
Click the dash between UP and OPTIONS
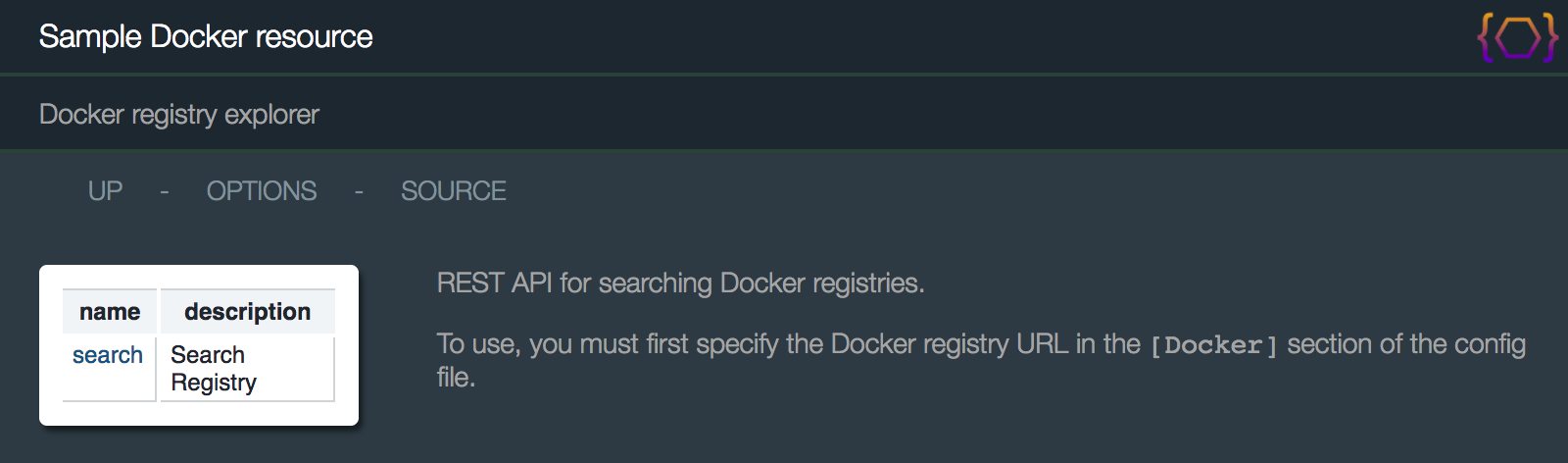click(x=165, y=191)
